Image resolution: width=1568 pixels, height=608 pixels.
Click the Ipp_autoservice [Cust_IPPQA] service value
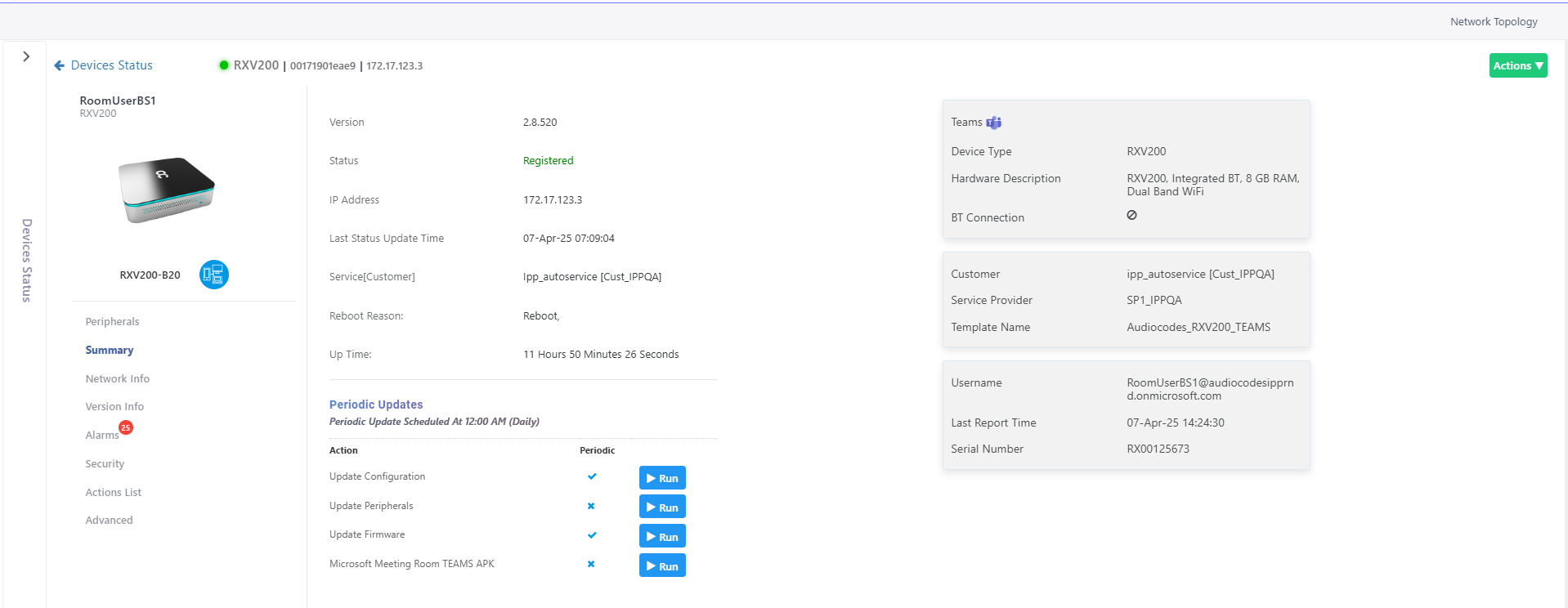[x=592, y=276]
